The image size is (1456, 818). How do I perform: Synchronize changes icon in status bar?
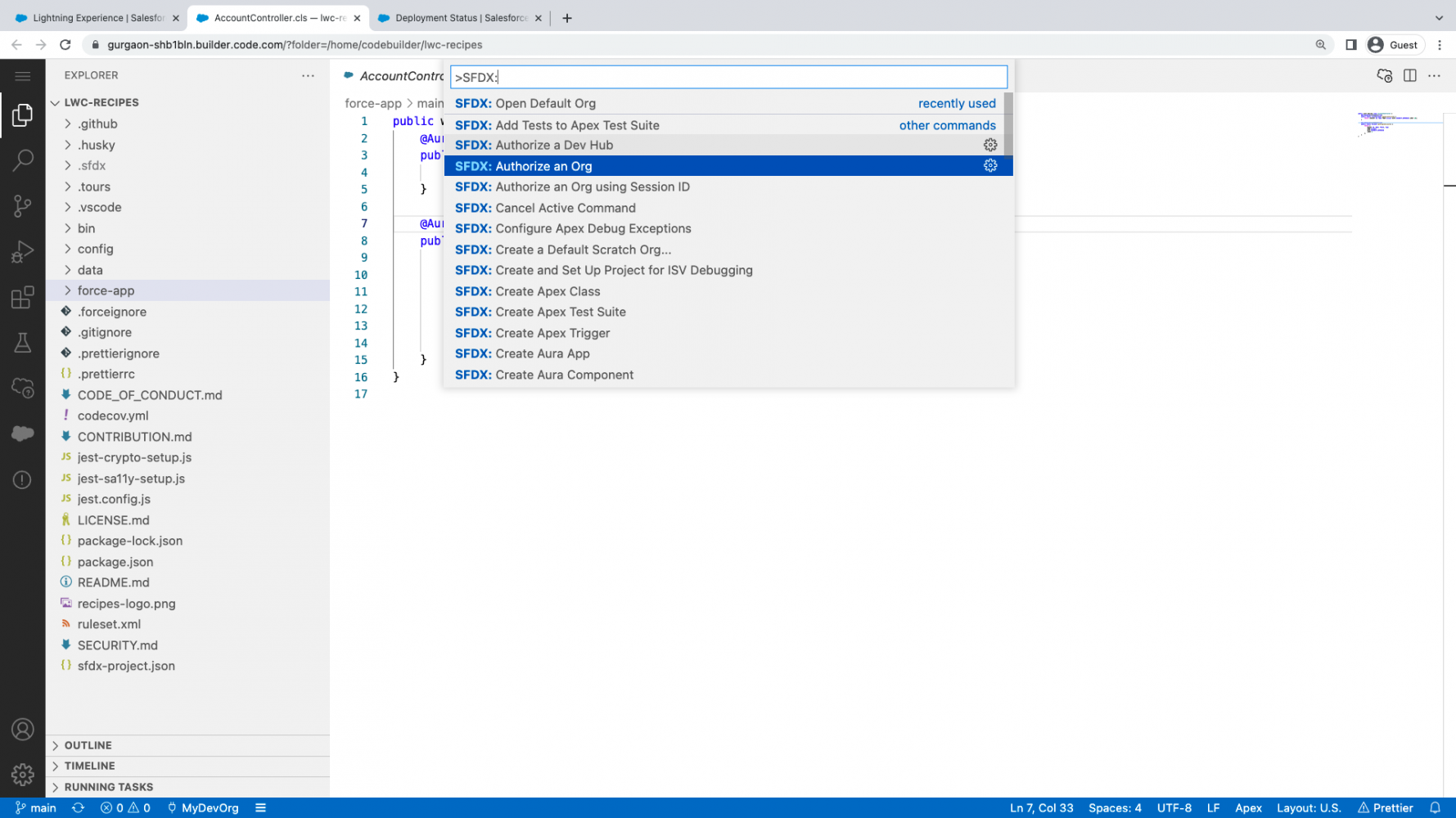79,807
